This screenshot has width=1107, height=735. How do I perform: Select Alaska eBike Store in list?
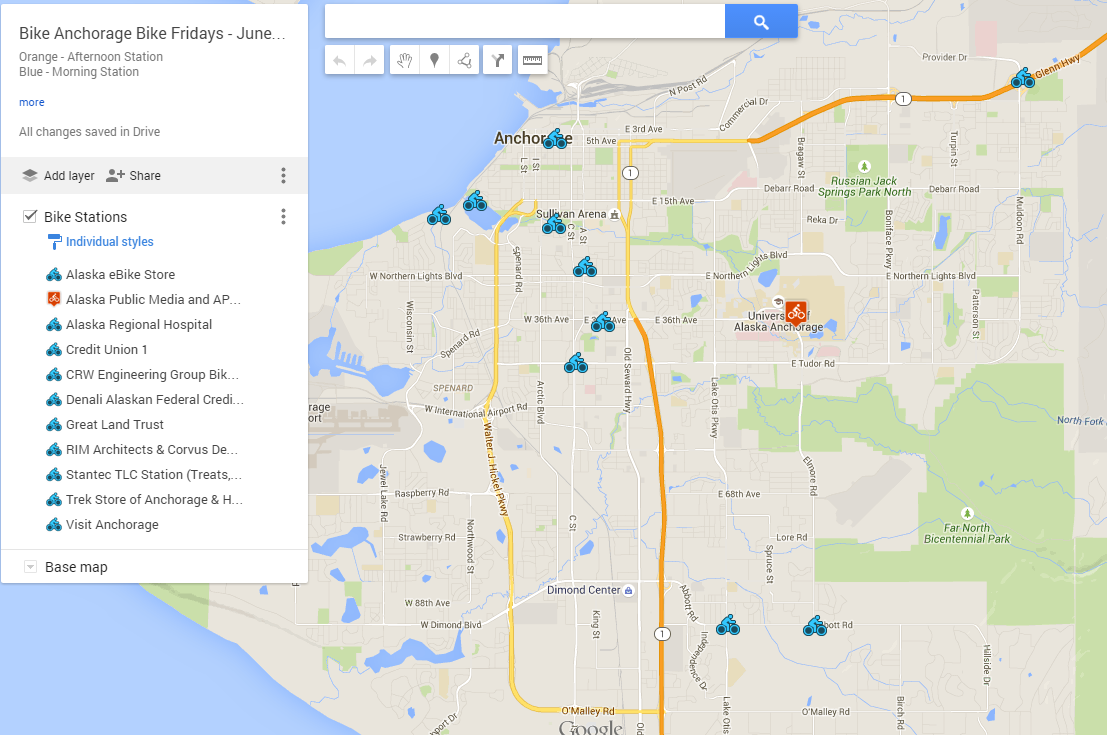[120, 275]
